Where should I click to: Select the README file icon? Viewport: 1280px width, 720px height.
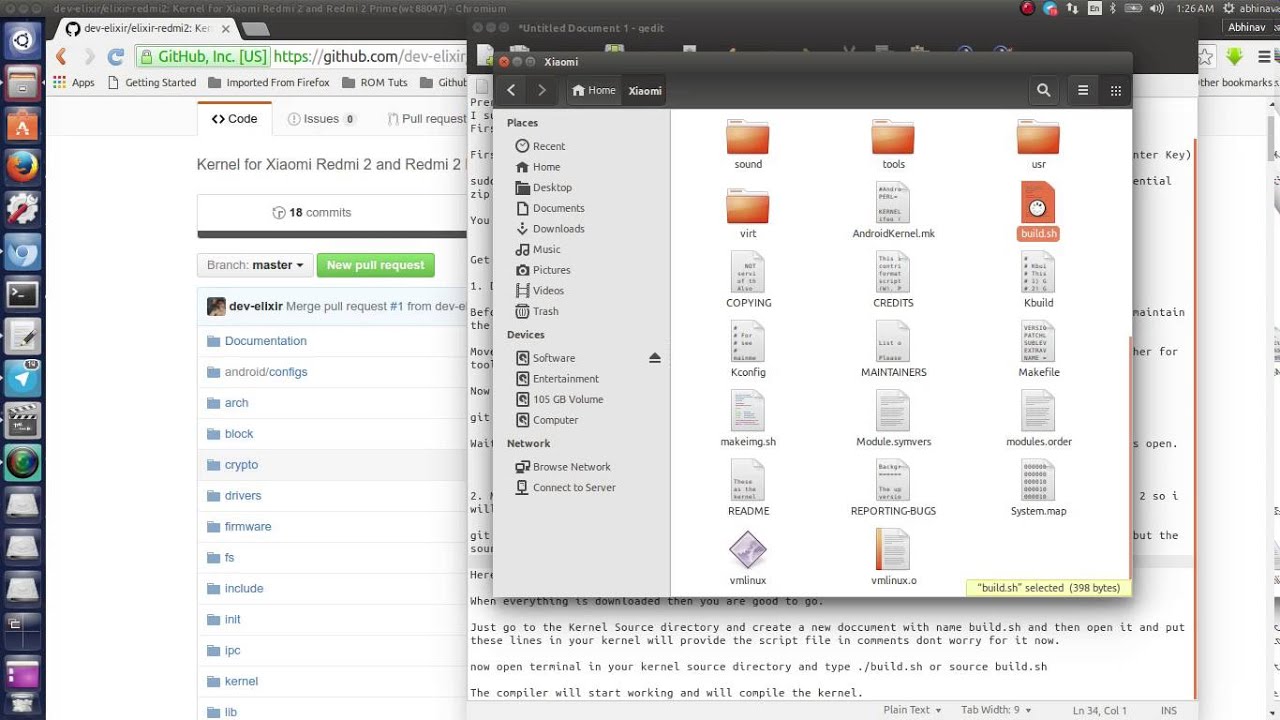748,480
